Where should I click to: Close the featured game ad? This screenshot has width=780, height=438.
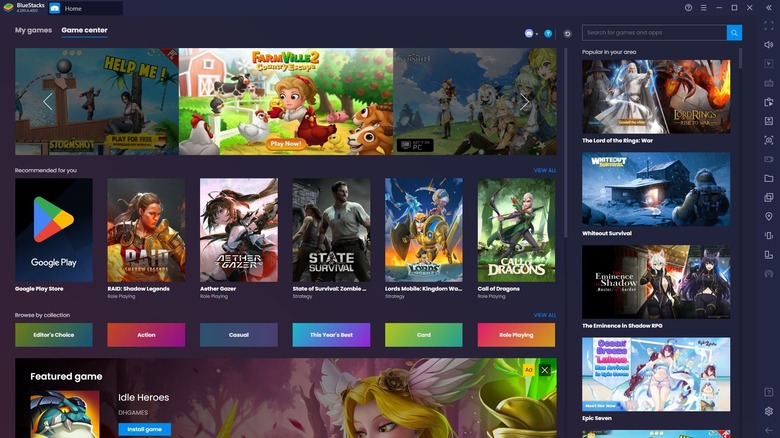pos(545,370)
